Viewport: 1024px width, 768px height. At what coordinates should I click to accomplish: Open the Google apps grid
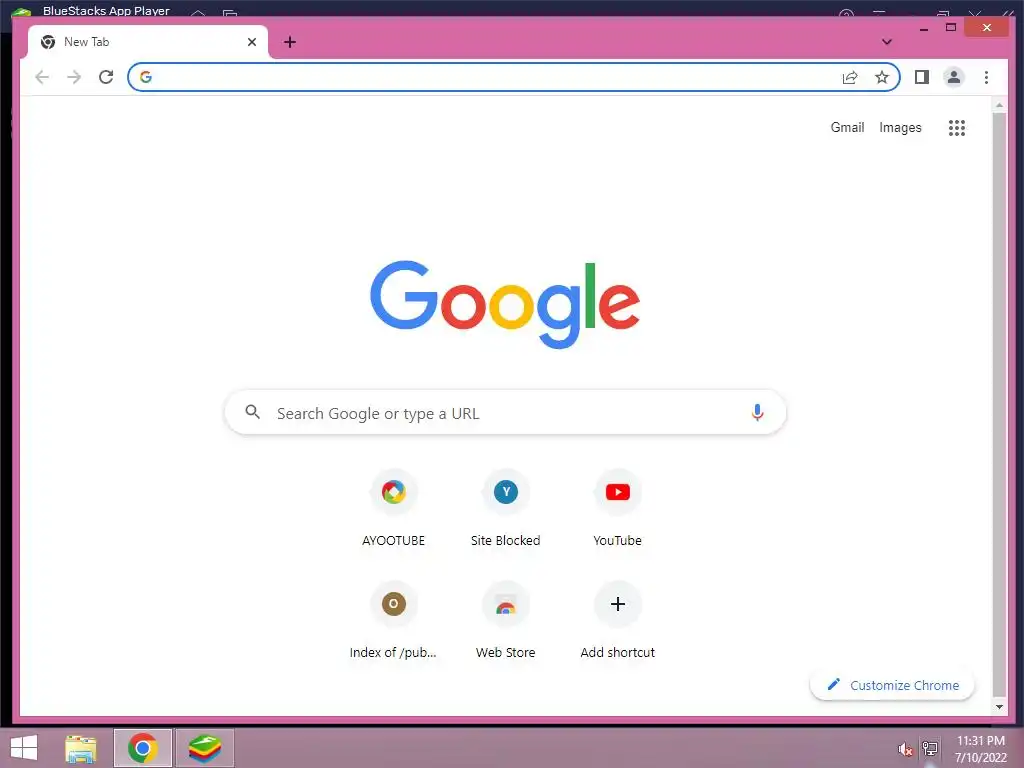(957, 128)
